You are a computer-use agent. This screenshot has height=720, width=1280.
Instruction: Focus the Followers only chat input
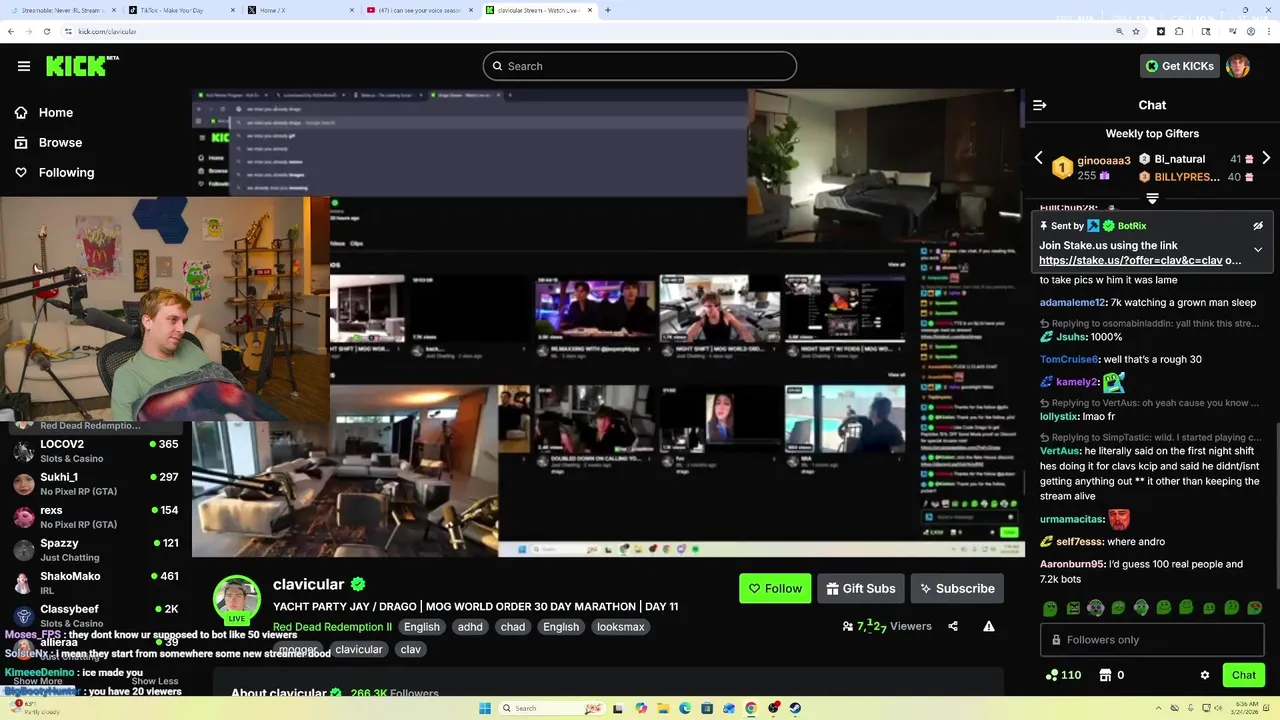[1152, 640]
